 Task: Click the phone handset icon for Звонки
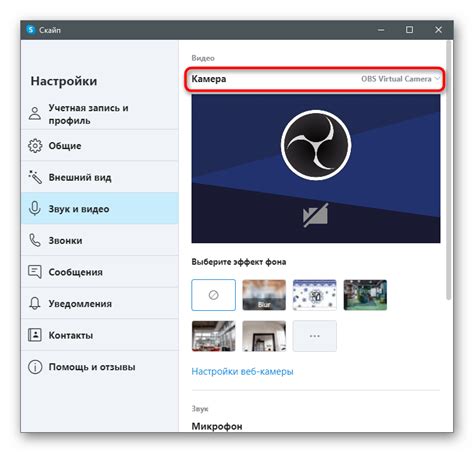(x=35, y=240)
